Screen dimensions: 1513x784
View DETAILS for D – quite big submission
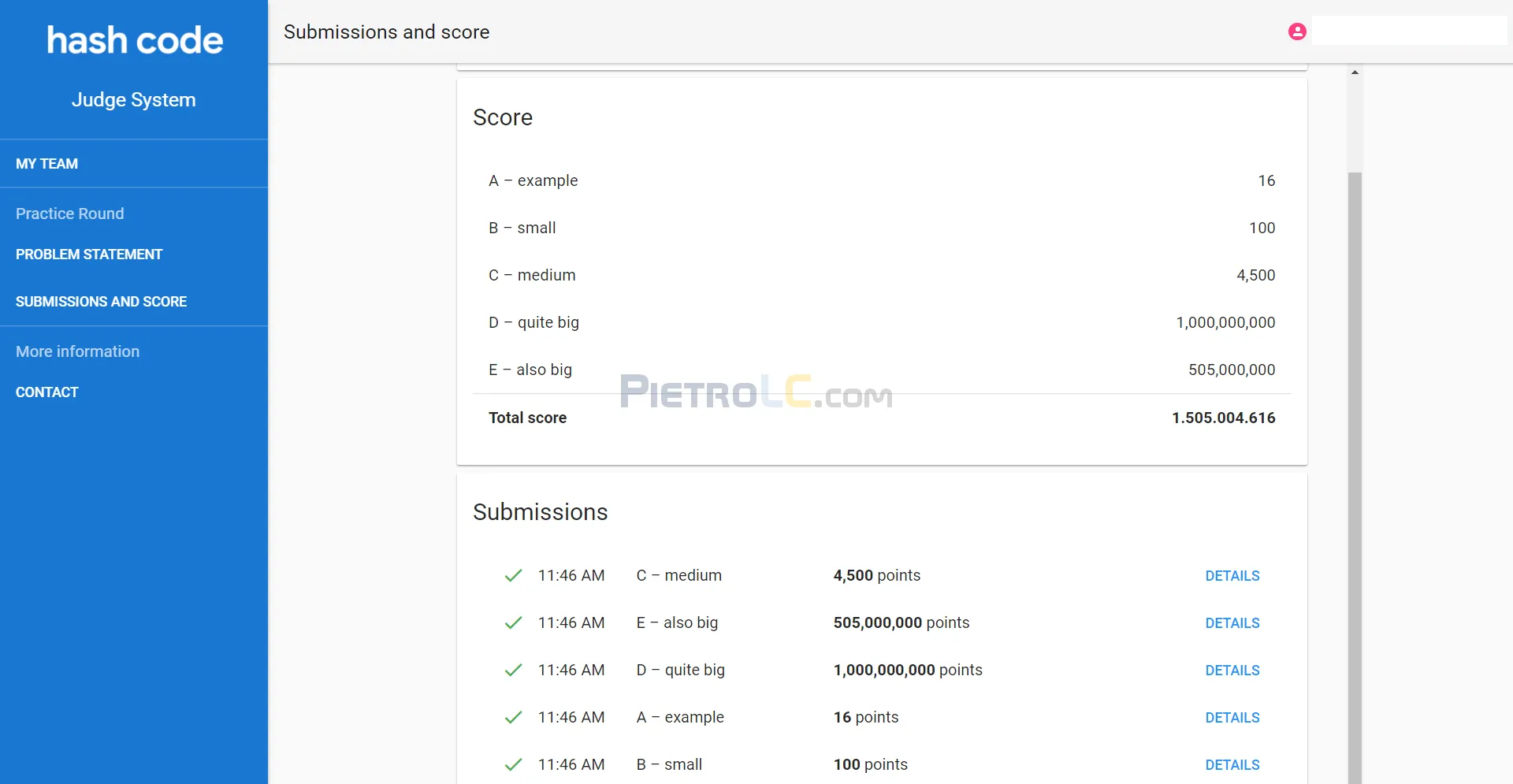1232,671
